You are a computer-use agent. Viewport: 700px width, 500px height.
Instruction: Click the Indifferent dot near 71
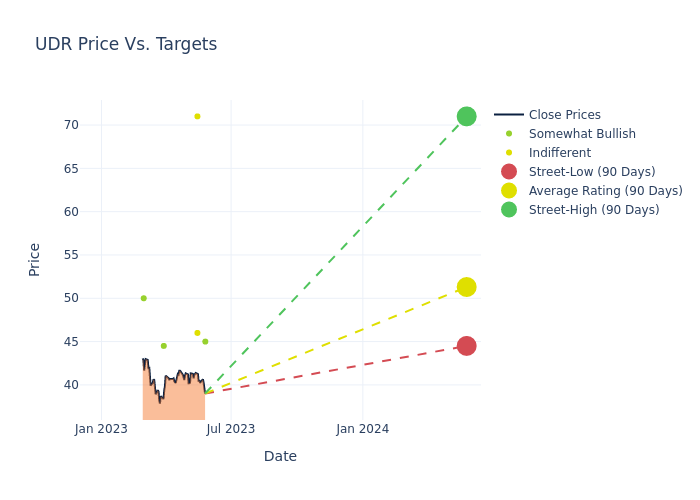tap(197, 116)
